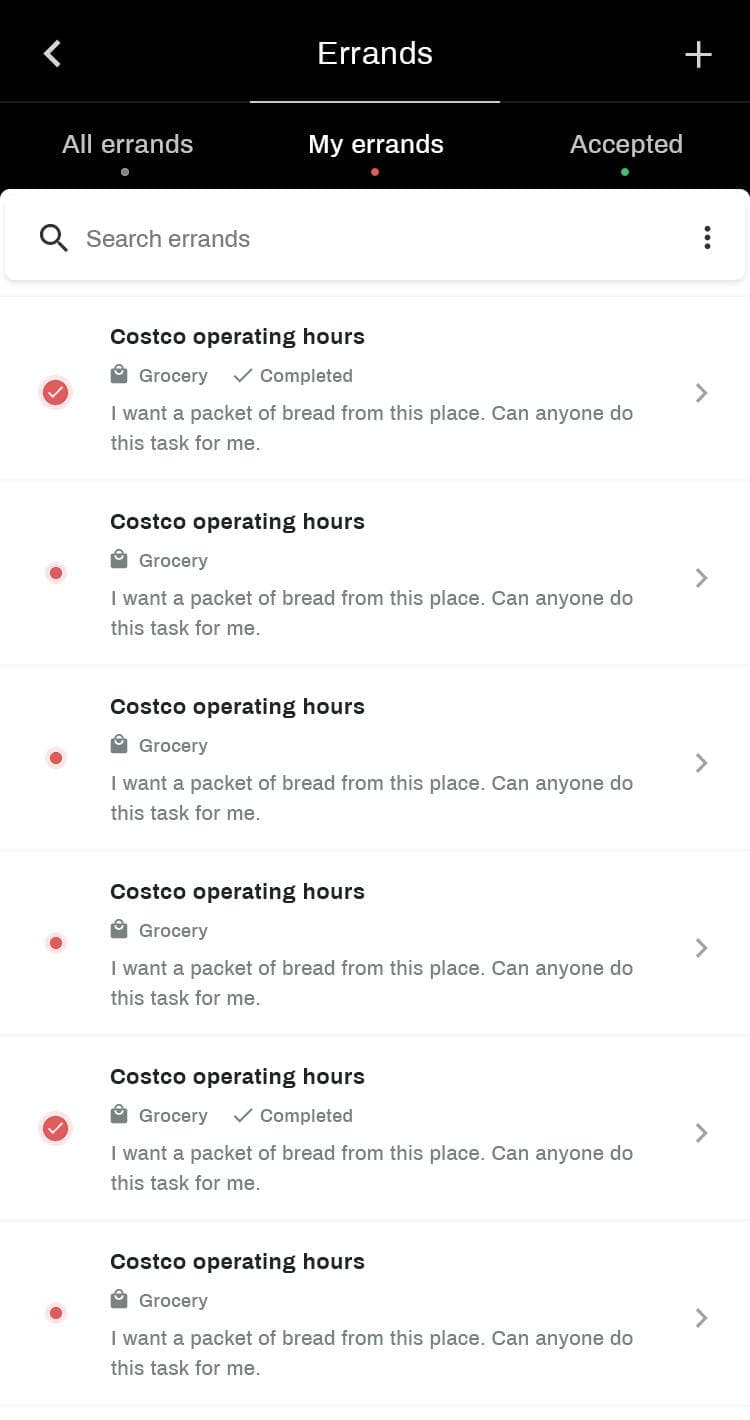
Task: Click into the Search errands field
Action: [x=380, y=239]
